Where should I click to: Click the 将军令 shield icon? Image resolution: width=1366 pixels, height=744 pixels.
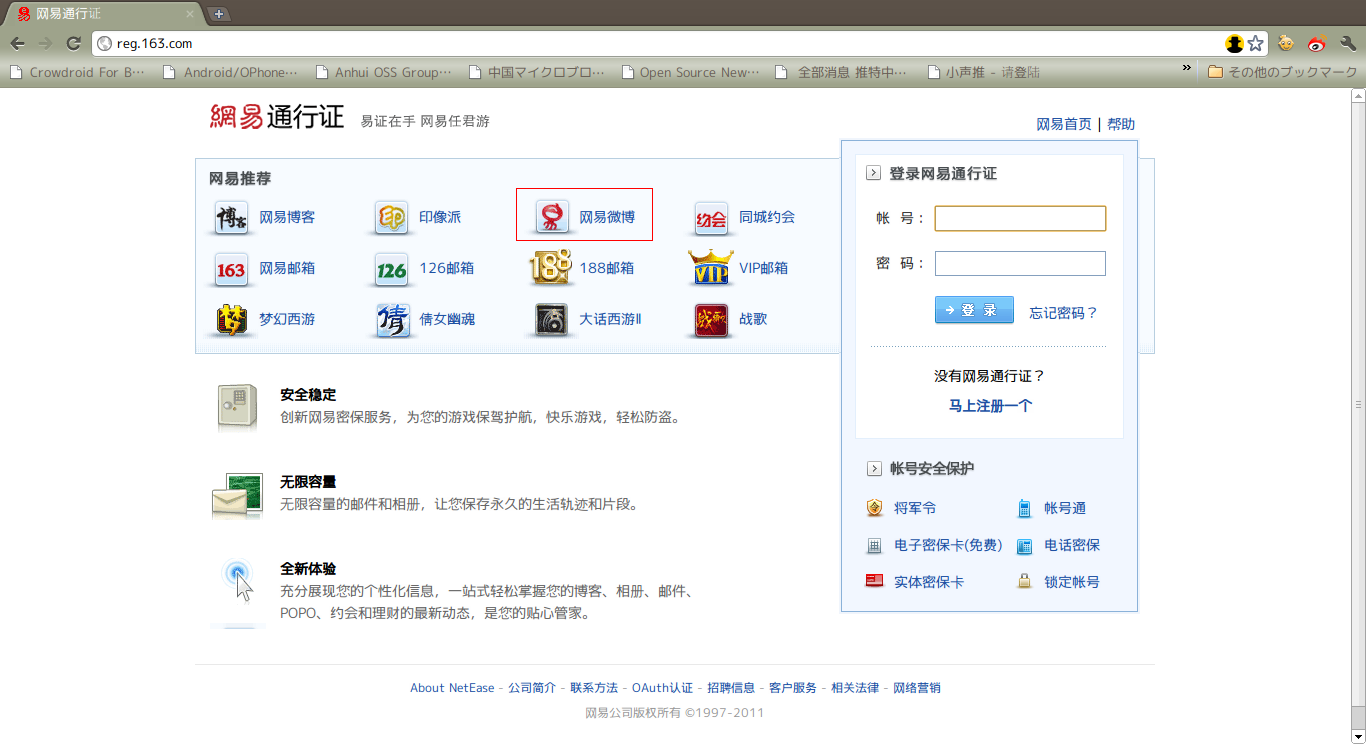[875, 508]
